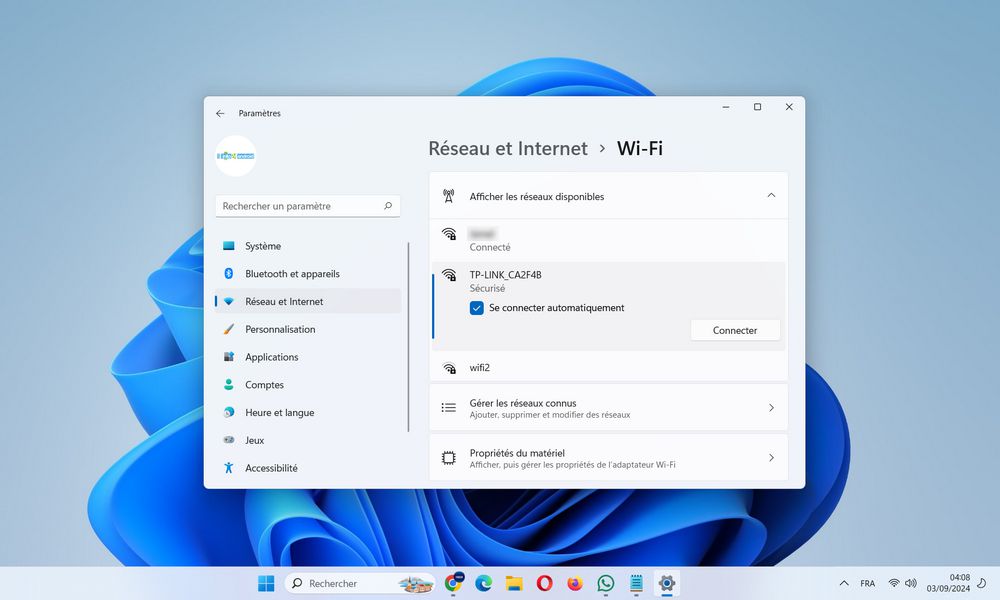Open Bluetooth et appareils settings
This screenshot has height=600, width=1000.
292,274
